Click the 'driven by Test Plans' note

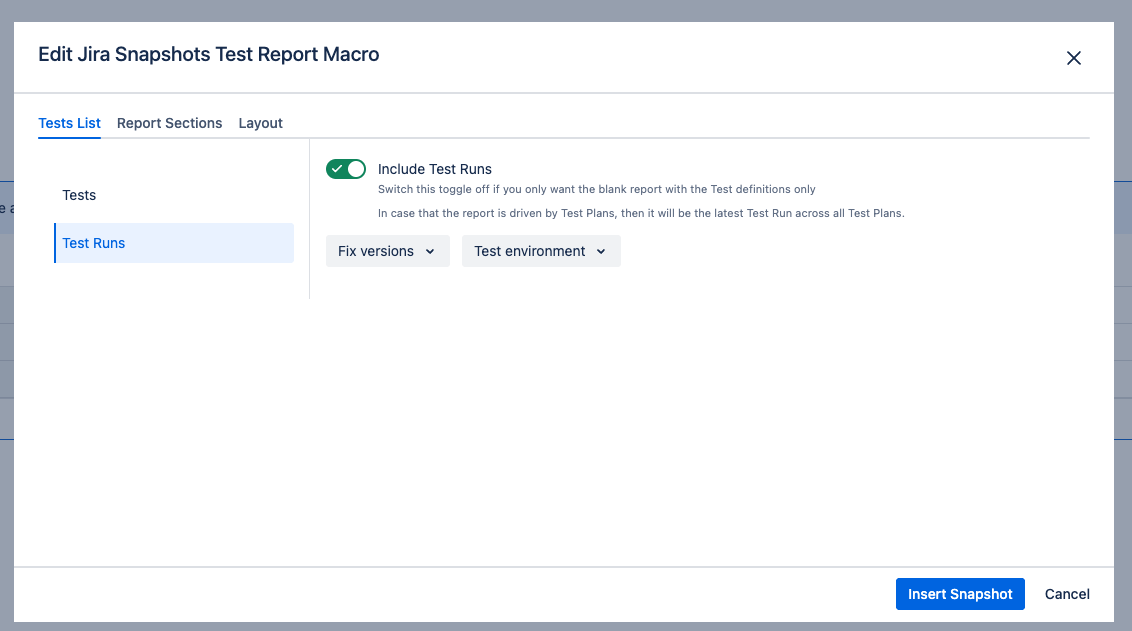tap(641, 213)
